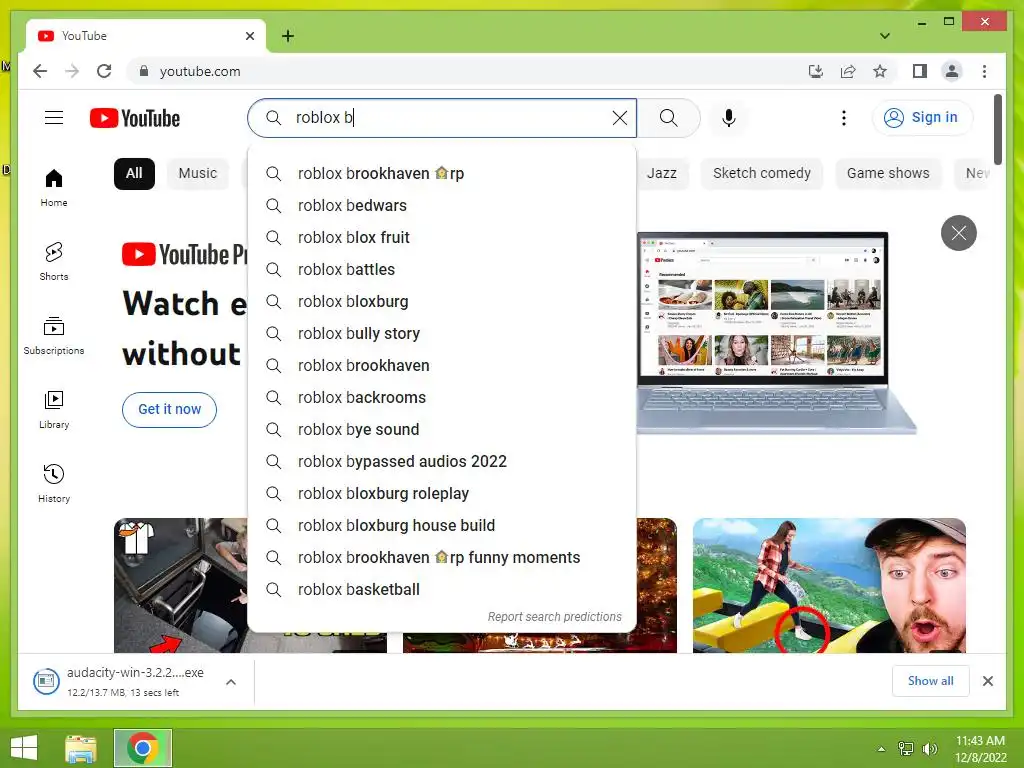Choose suggestion roblox backrooms

coord(442,398)
